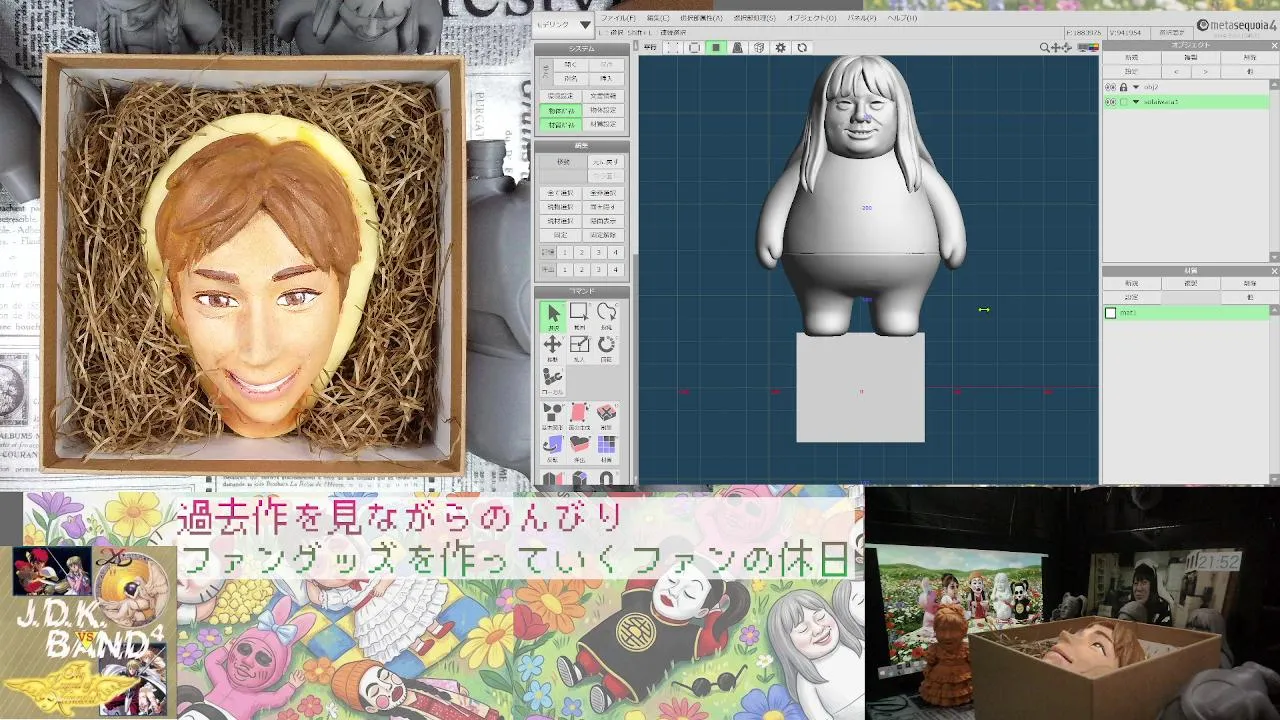Click the viewport refresh circular arrow icon
The height and width of the screenshot is (720, 1280).
(802, 47)
